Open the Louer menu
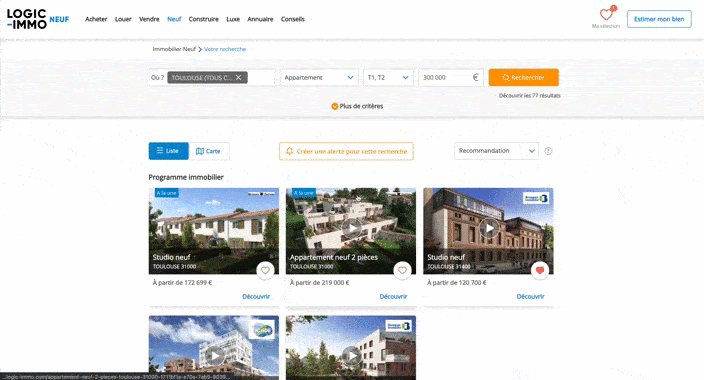The width and height of the screenshot is (704, 380). (123, 19)
